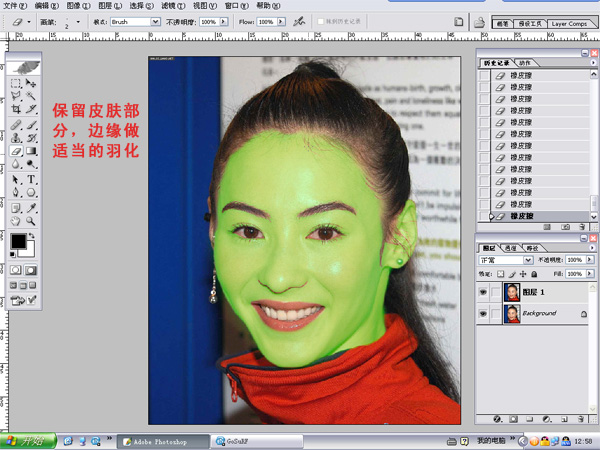Set the foreground color swatch
This screenshot has height=450, width=600.
(x=18, y=241)
